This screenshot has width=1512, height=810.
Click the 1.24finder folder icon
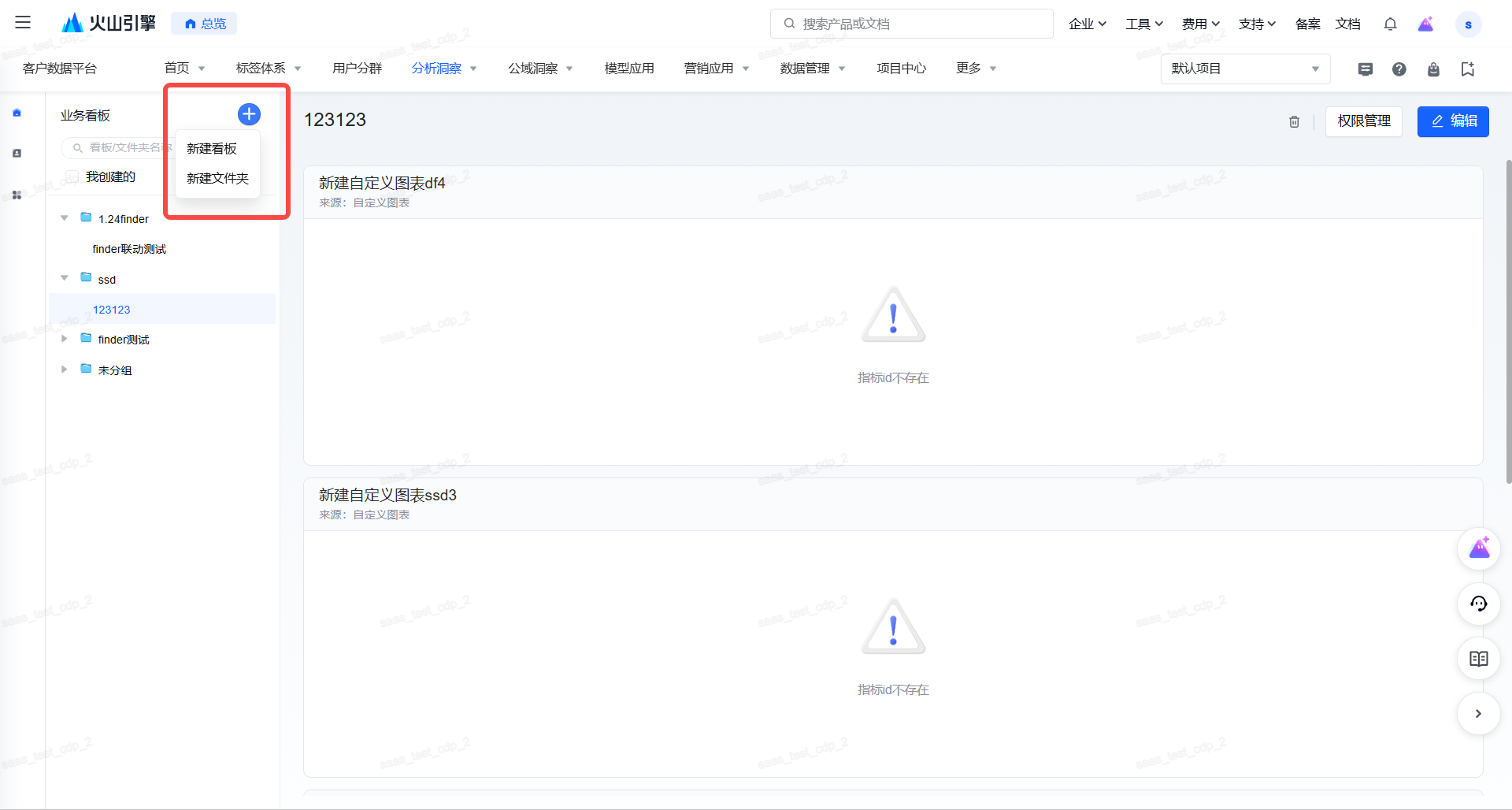pos(86,217)
